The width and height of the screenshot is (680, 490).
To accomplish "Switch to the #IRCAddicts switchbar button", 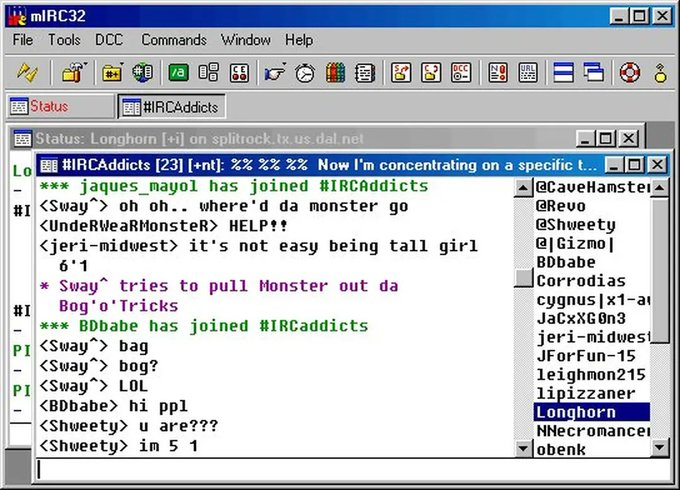I will (x=172, y=107).
